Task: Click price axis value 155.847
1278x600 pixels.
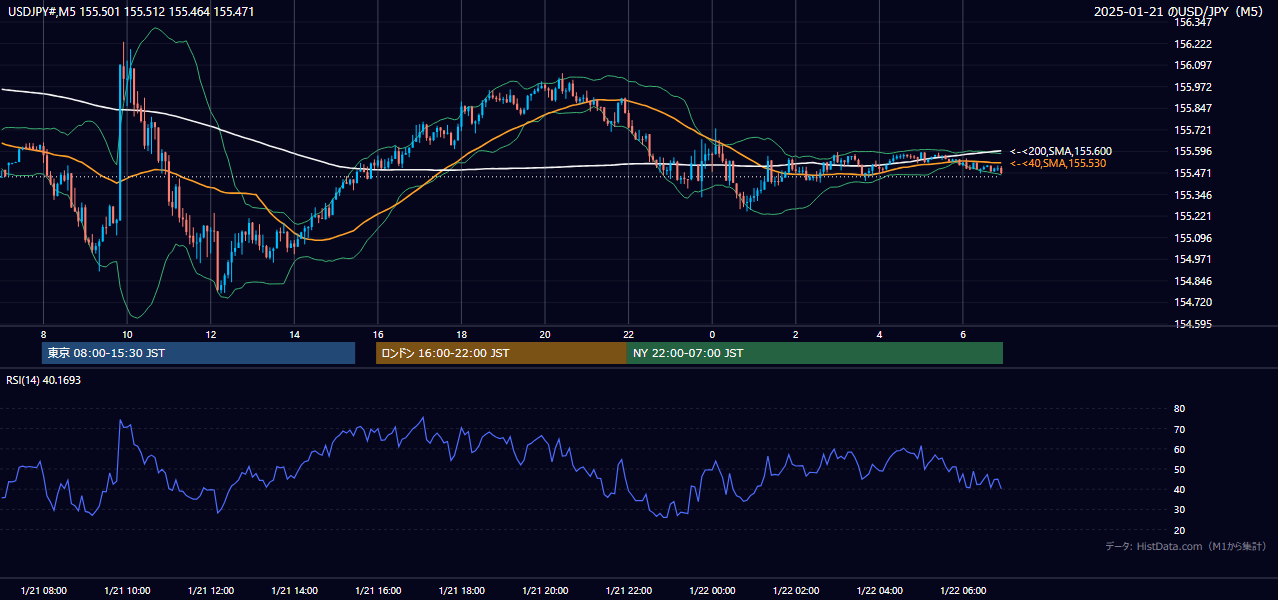Action: tap(1193, 108)
